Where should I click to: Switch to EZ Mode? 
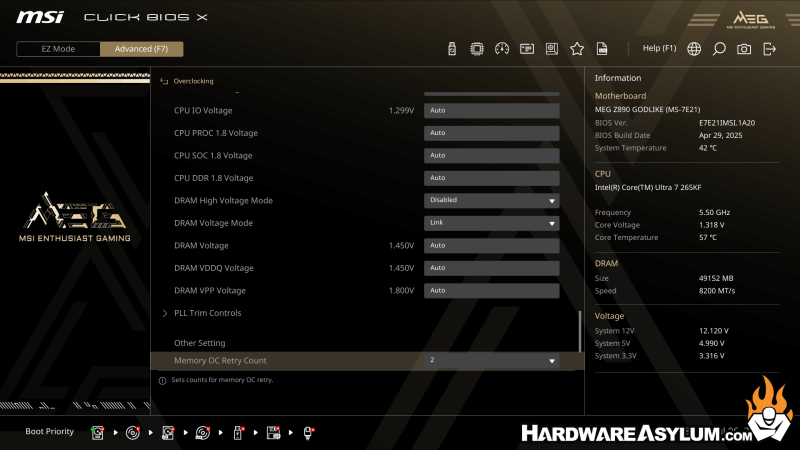tap(58, 49)
